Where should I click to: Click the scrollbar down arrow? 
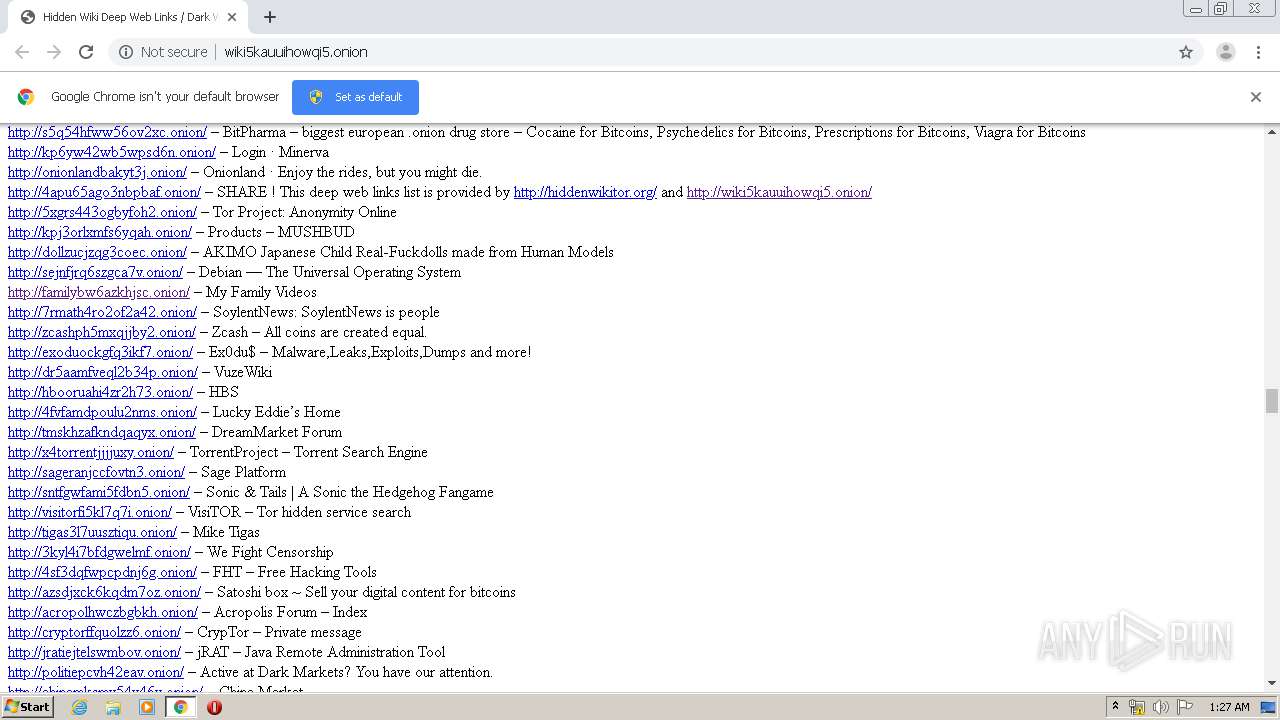point(1272,683)
